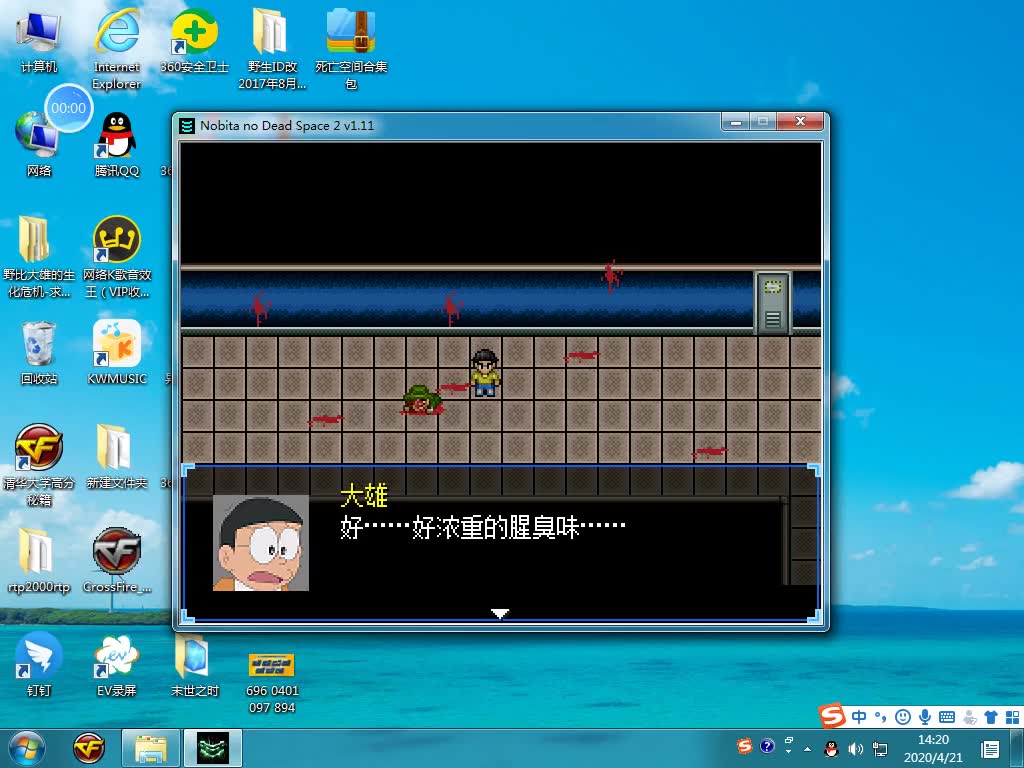The image size is (1024, 768).
Task: Start voice input via the microphone icon
Action: (925, 717)
